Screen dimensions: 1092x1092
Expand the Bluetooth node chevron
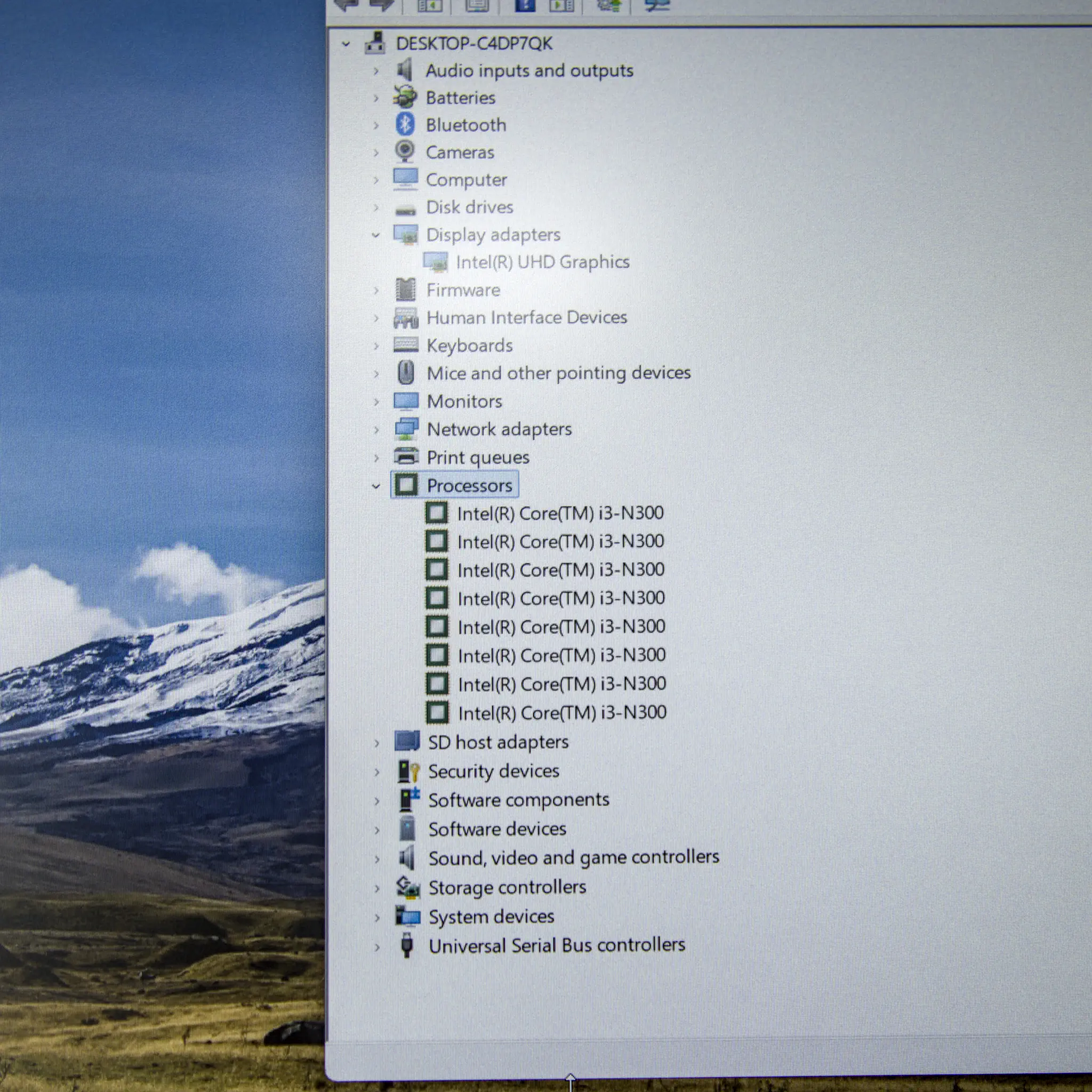tap(376, 125)
